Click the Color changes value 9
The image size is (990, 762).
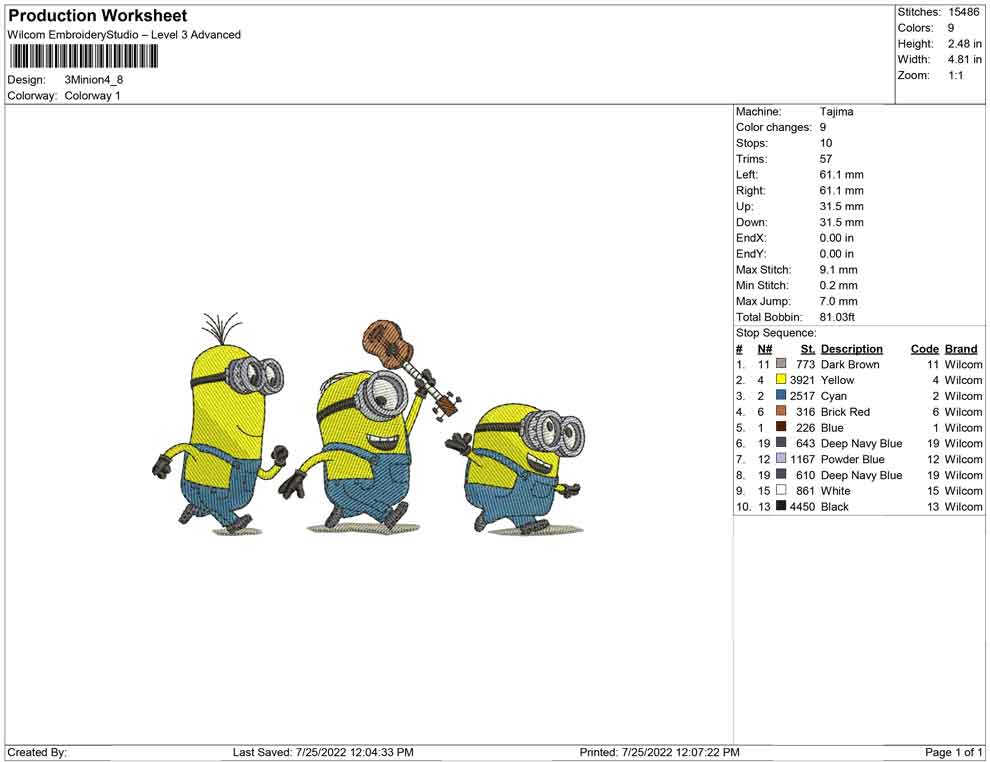coord(823,128)
